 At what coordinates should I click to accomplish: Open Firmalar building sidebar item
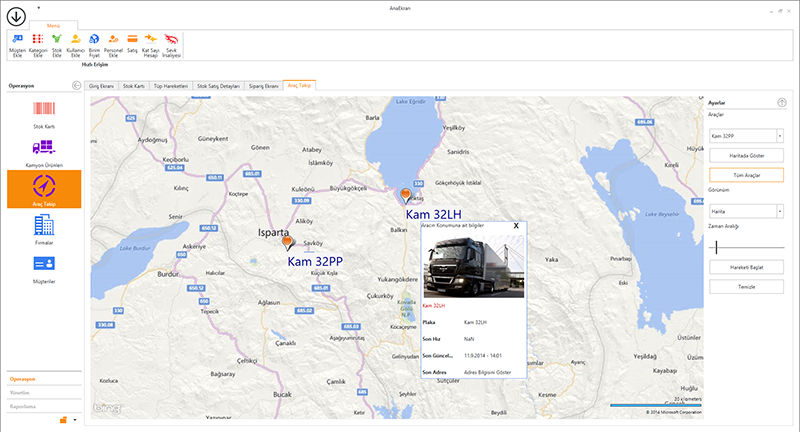(44, 230)
